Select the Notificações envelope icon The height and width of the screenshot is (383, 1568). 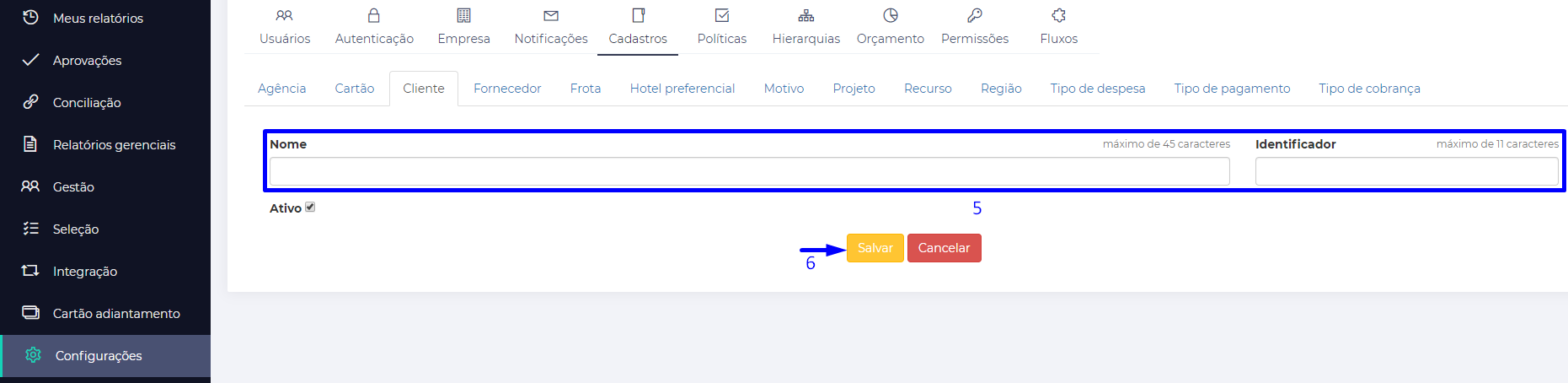pyautogui.click(x=551, y=15)
